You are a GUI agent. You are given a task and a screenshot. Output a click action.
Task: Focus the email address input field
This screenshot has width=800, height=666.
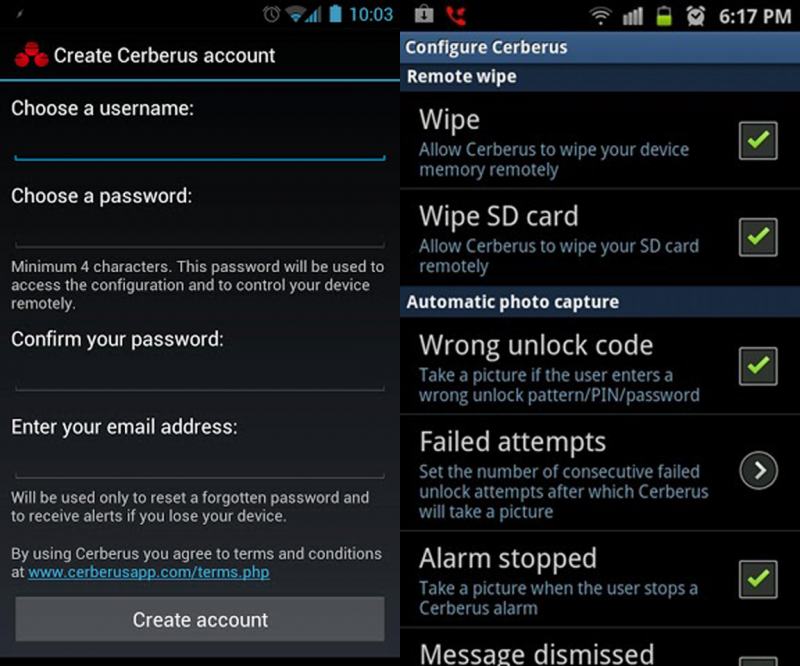tap(200, 464)
